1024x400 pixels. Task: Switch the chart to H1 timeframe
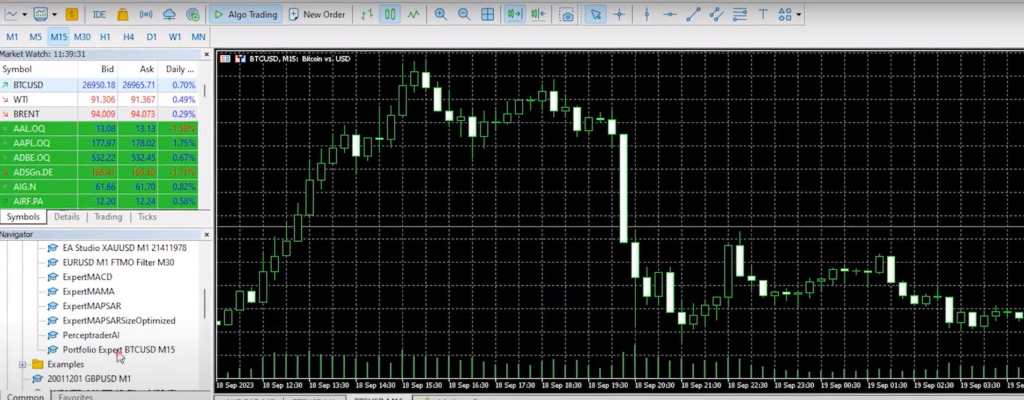point(105,37)
